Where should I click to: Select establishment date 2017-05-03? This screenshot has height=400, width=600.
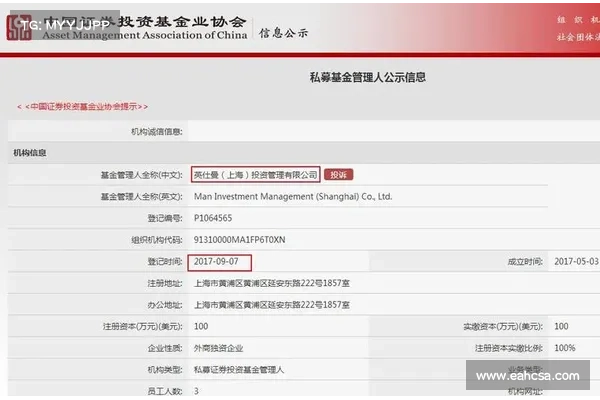pos(576,261)
